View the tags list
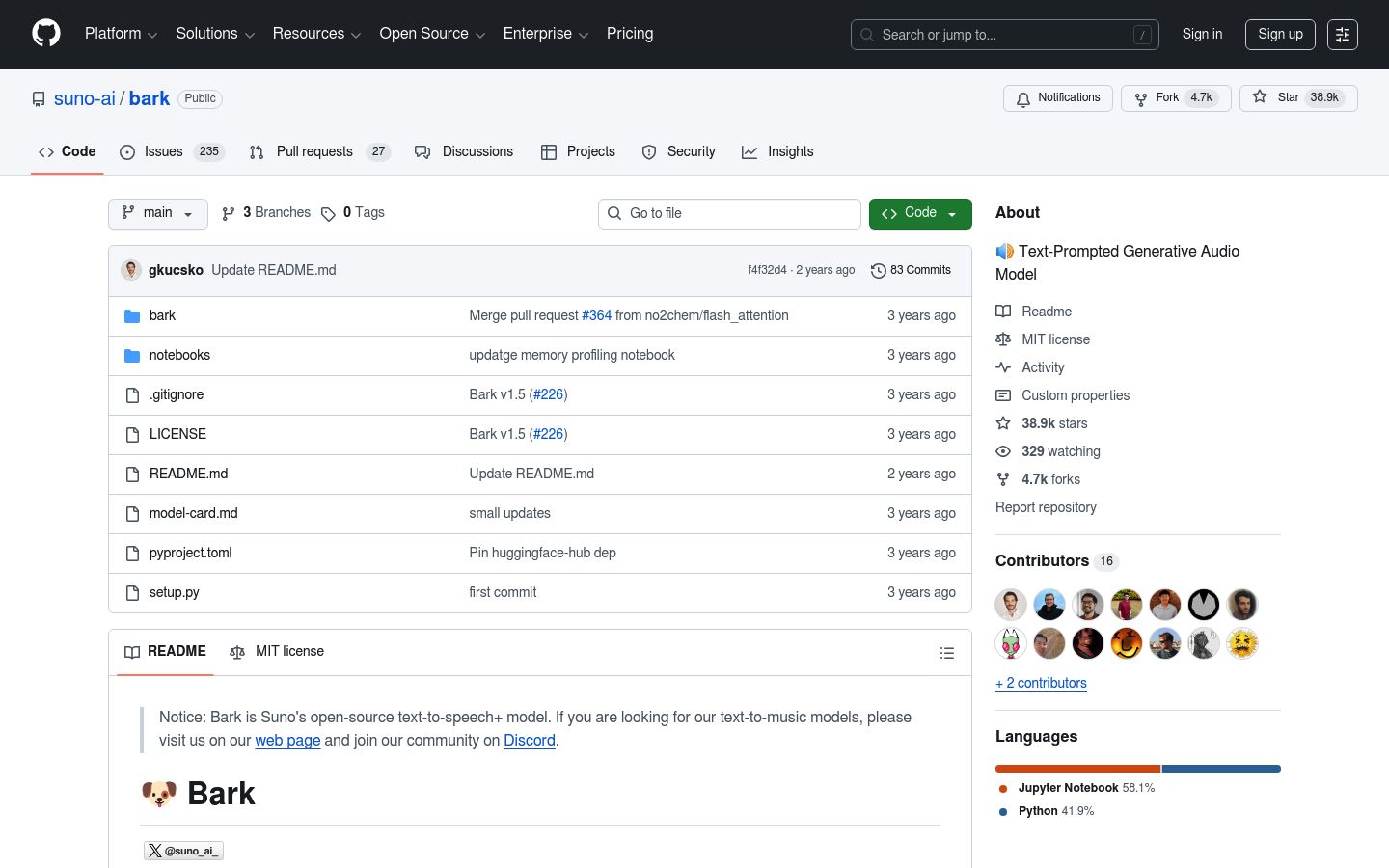1389x868 pixels. pos(353,213)
